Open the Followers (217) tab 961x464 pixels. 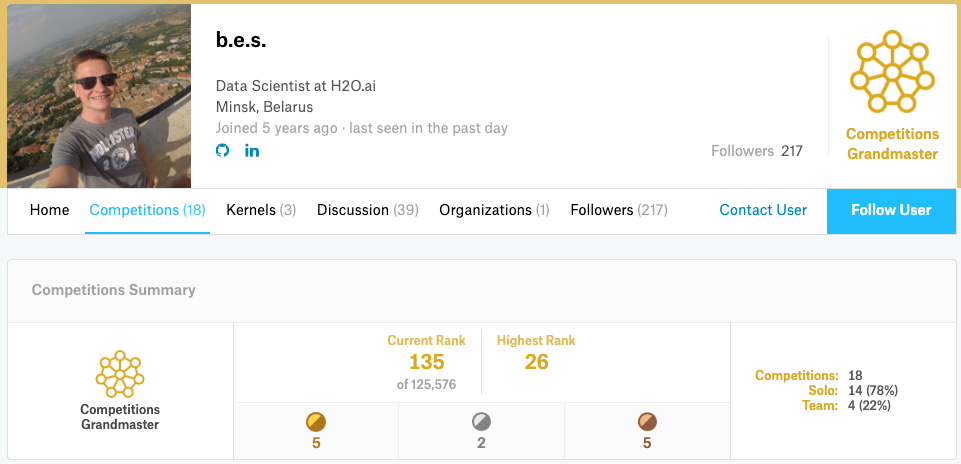(x=619, y=210)
